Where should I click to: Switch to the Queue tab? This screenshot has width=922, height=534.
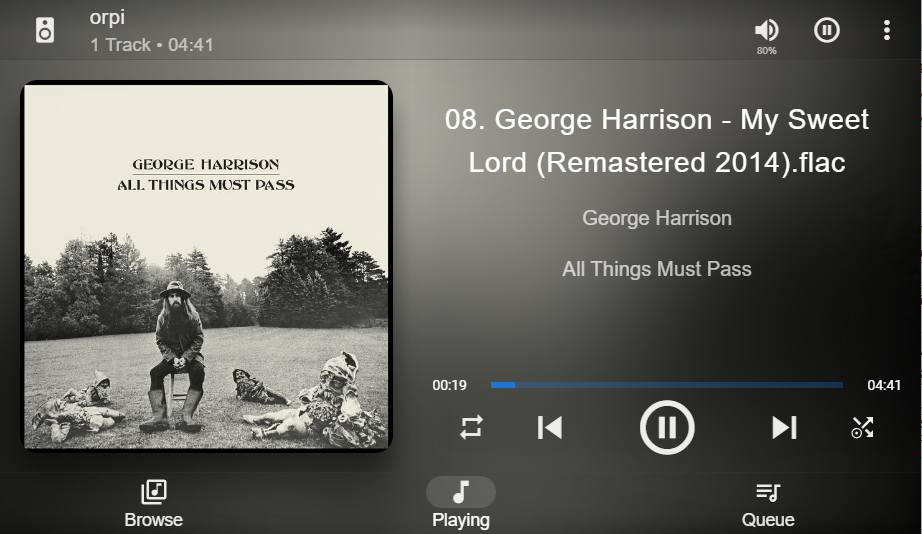(x=768, y=504)
